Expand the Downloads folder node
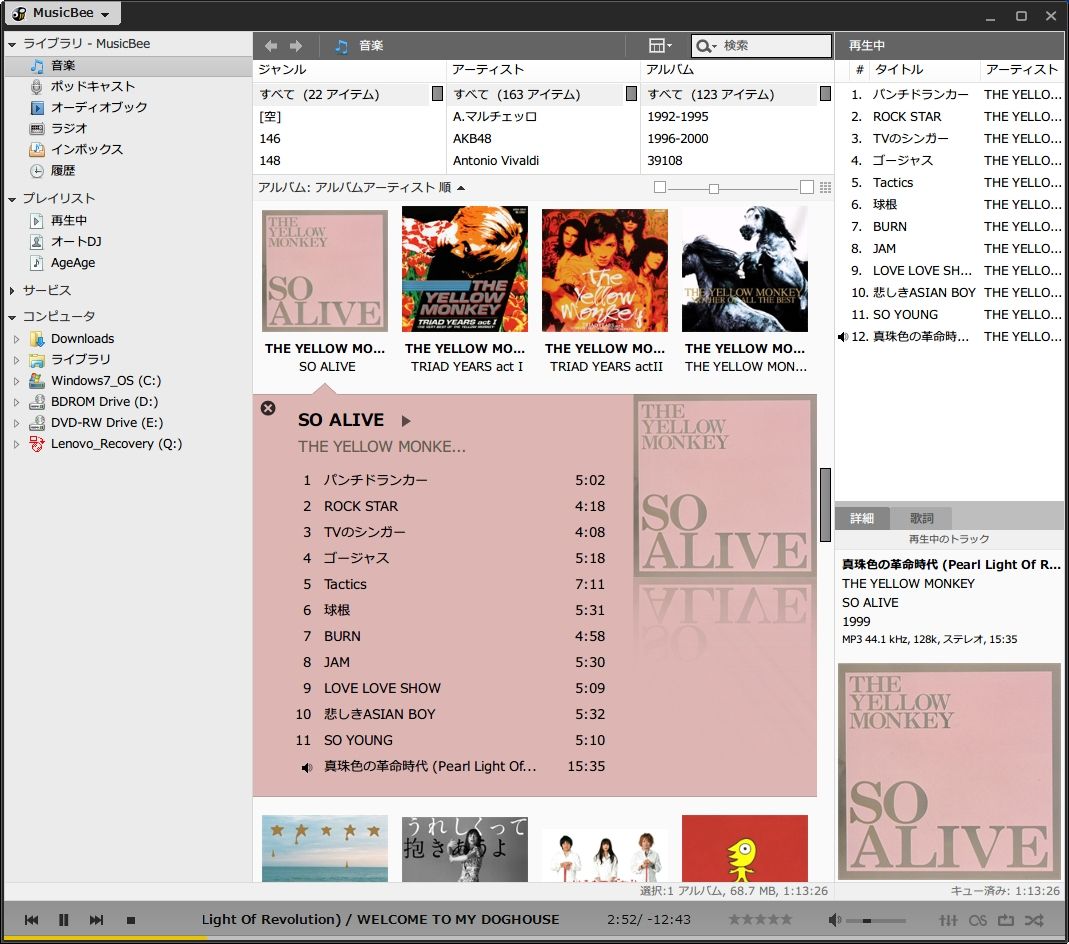This screenshot has width=1069, height=944. 17,339
